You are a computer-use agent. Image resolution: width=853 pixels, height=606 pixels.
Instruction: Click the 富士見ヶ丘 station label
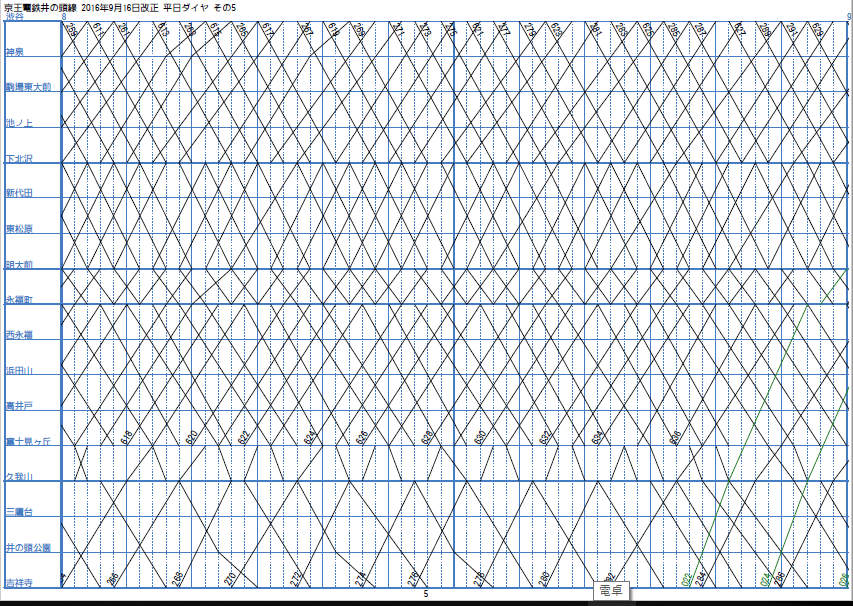click(x=27, y=441)
